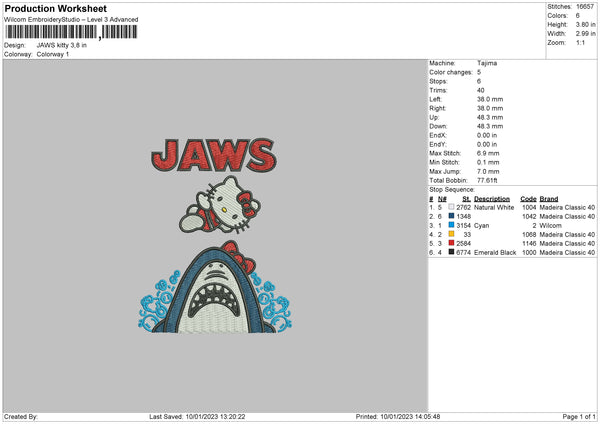Select the Max Stitch value 6.9 mm
The width and height of the screenshot is (600, 424).
pos(488,153)
